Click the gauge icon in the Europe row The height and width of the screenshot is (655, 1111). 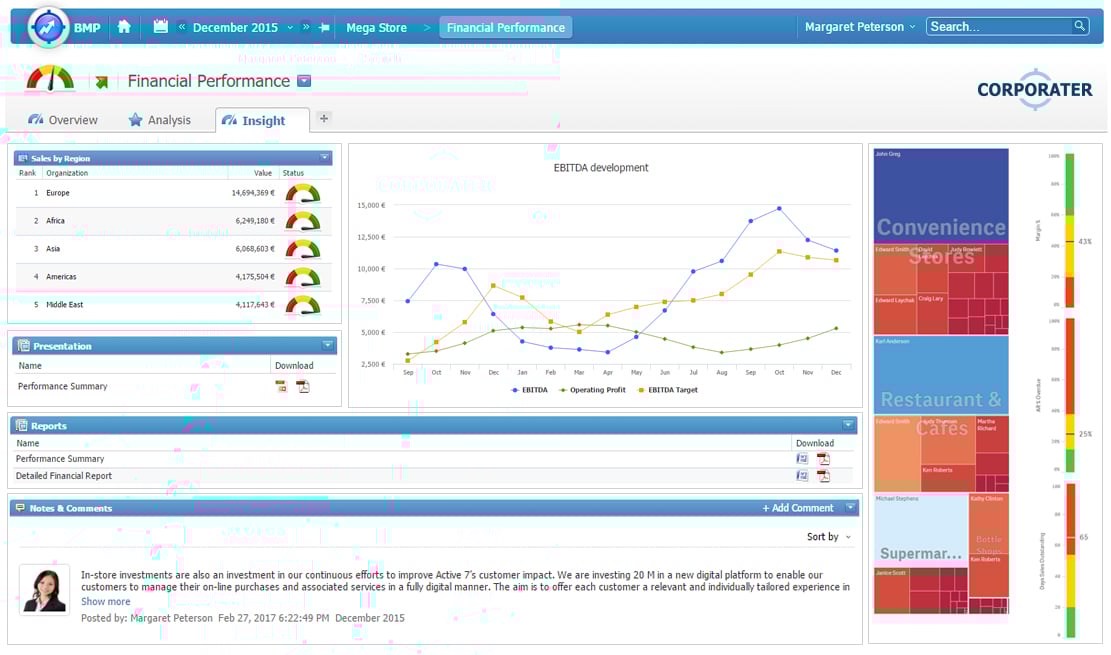tap(303, 193)
